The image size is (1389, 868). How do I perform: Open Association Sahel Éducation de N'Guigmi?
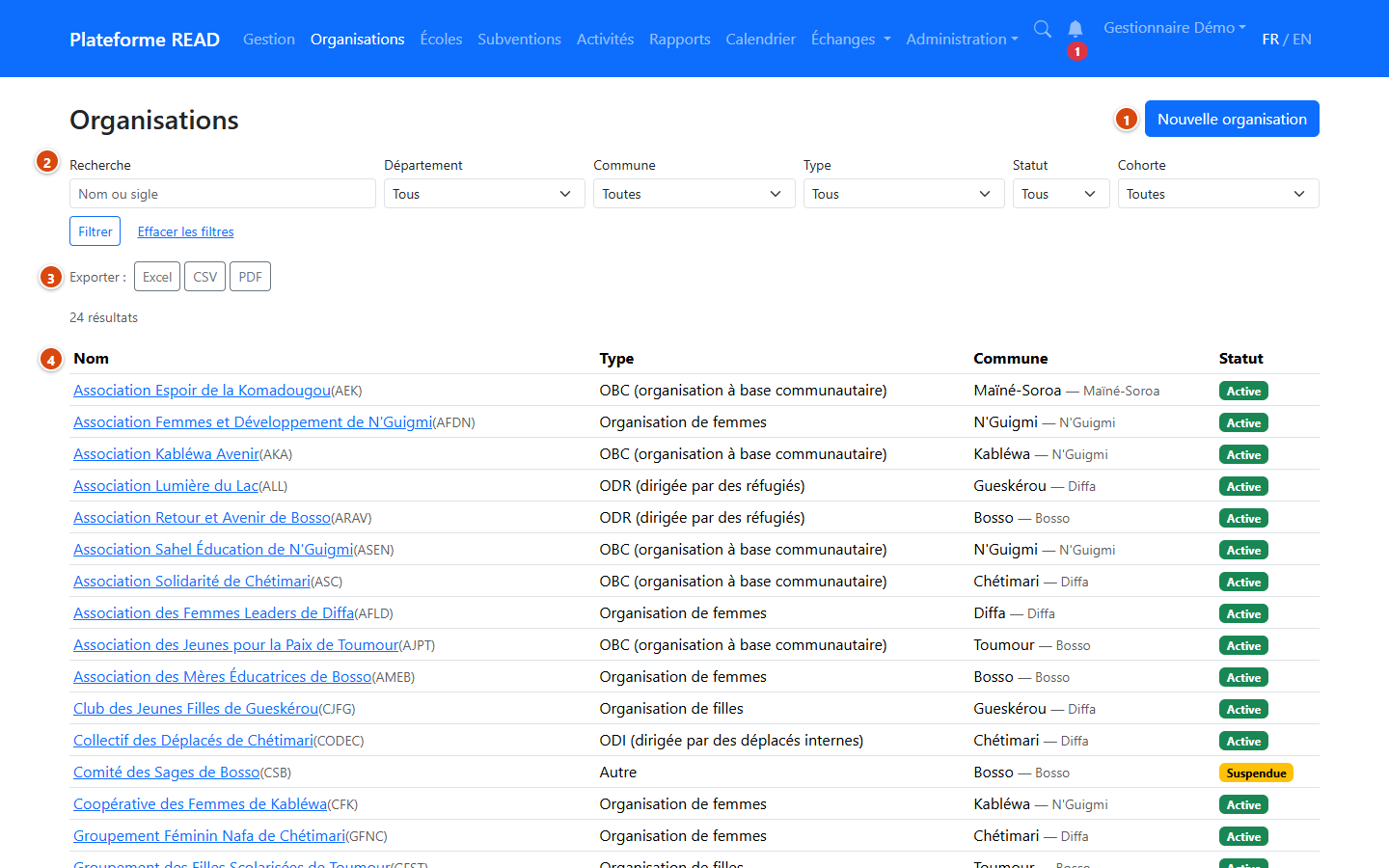pyautogui.click(x=213, y=549)
